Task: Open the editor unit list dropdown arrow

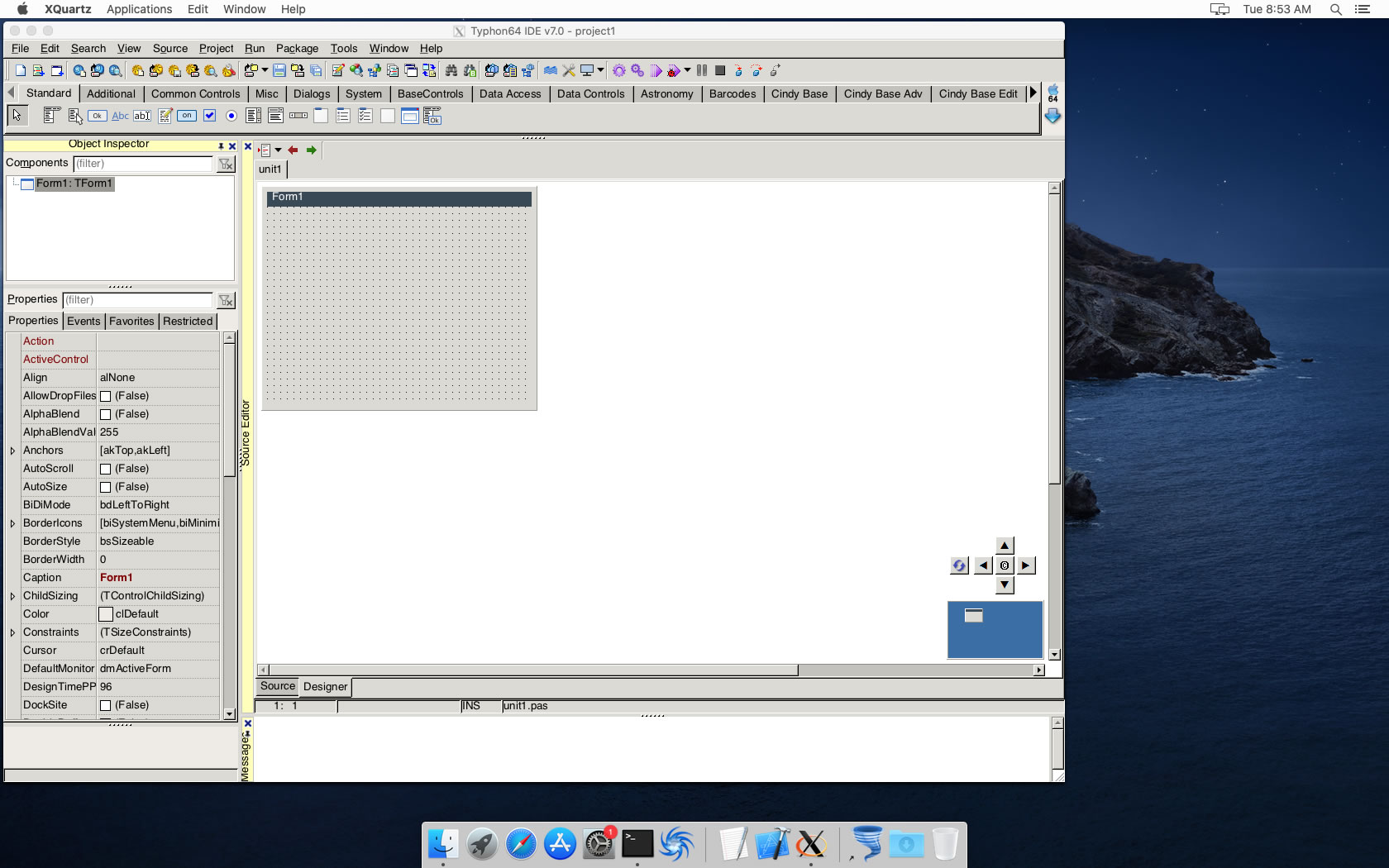Action: pyautogui.click(x=278, y=150)
